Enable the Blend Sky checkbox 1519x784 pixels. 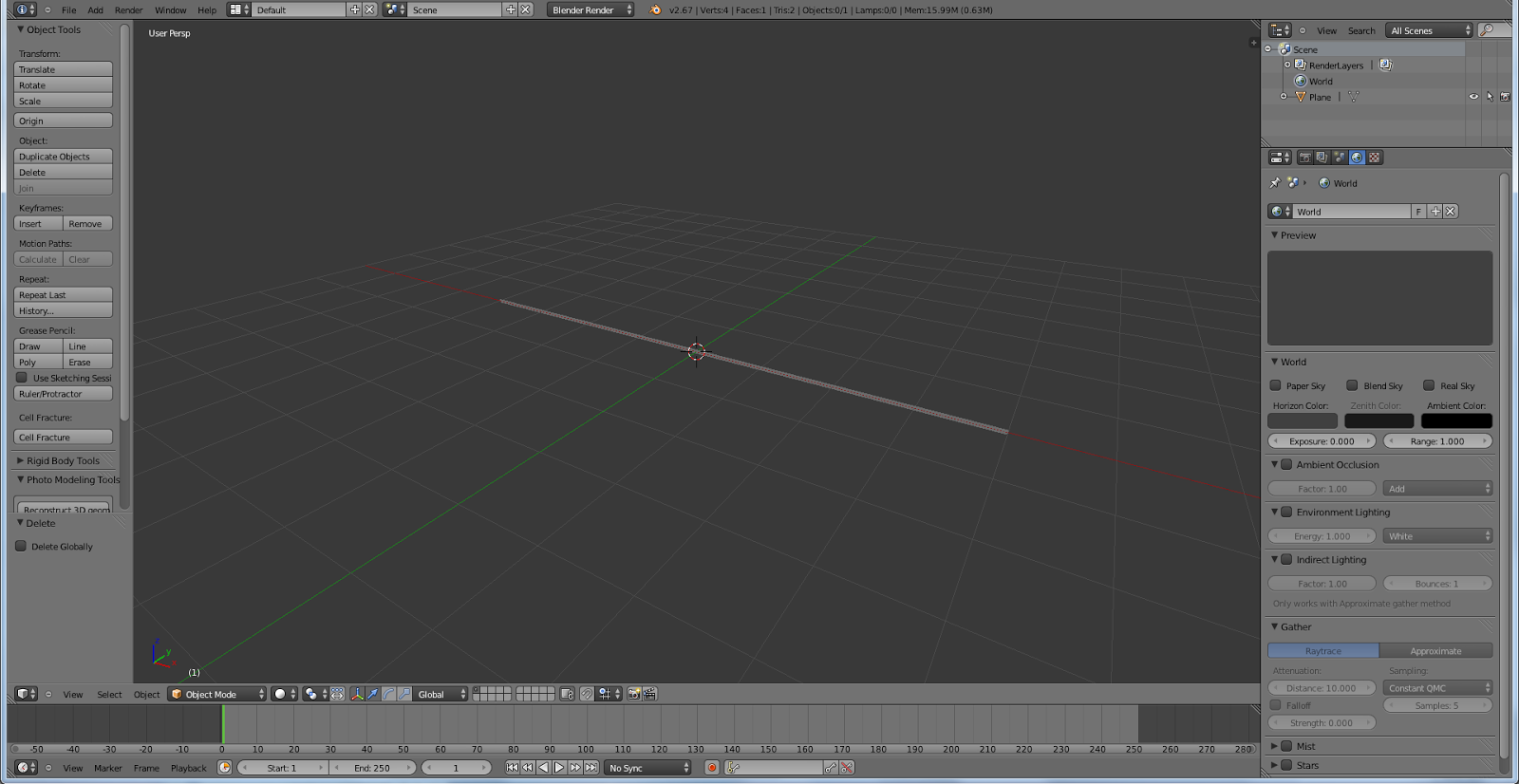point(1352,385)
